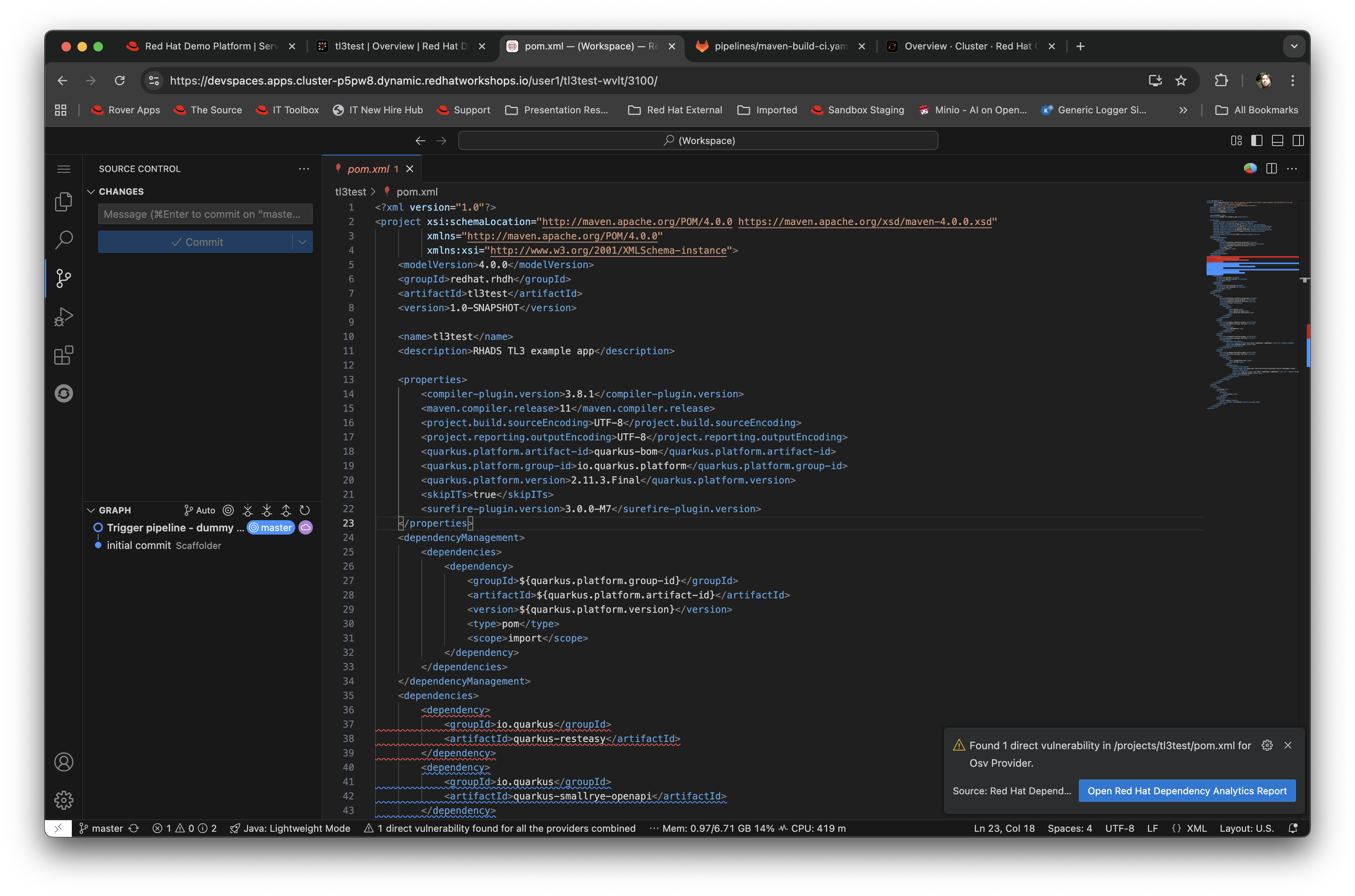Image resolution: width=1355 pixels, height=896 pixels.
Task: Select the Run and Debug icon
Action: (x=63, y=316)
